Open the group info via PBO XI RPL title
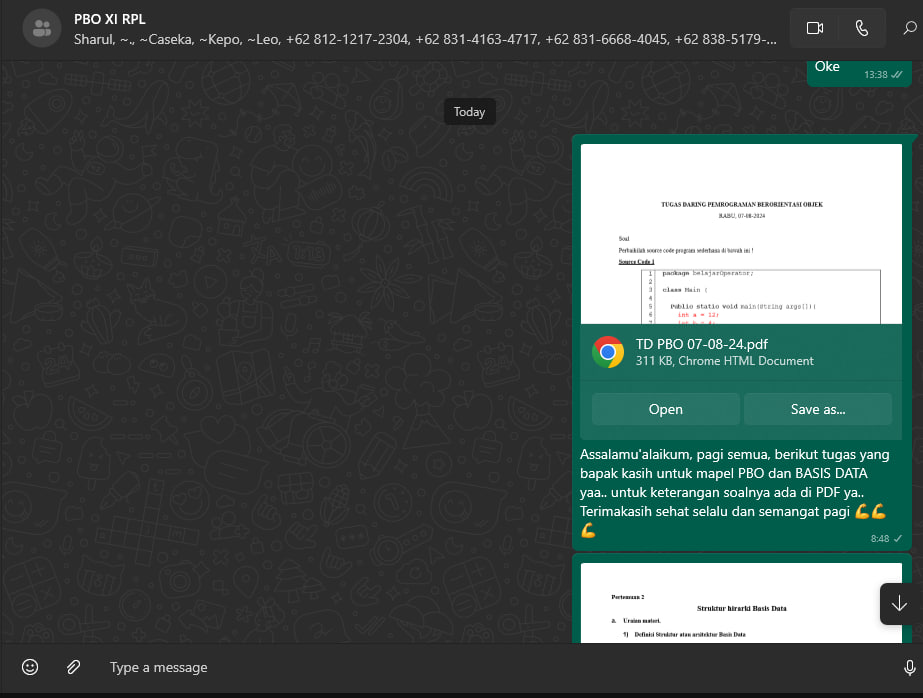The height and width of the screenshot is (698, 923). [109, 19]
